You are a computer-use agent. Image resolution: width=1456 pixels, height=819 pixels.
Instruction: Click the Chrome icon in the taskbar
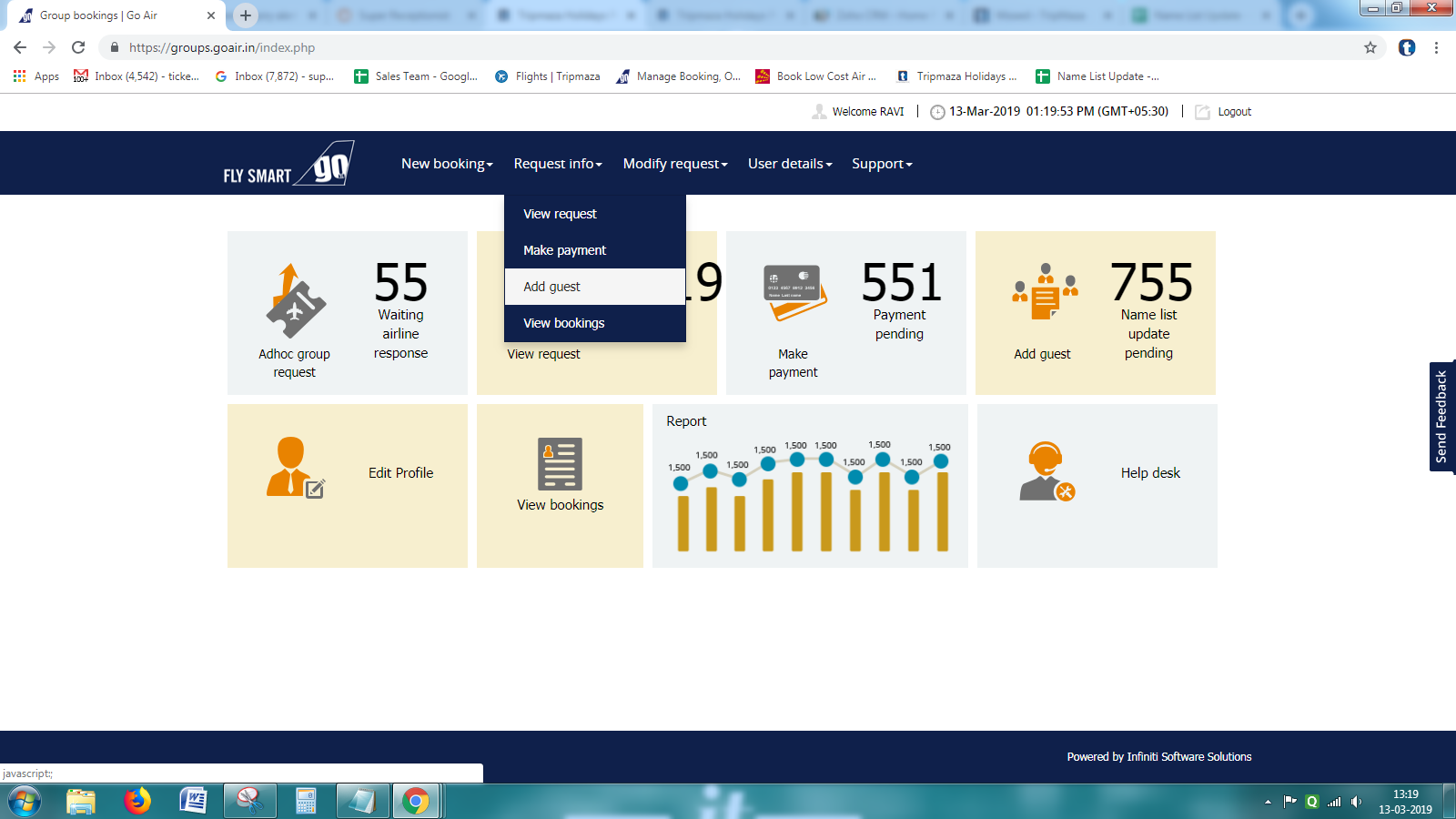tap(416, 802)
